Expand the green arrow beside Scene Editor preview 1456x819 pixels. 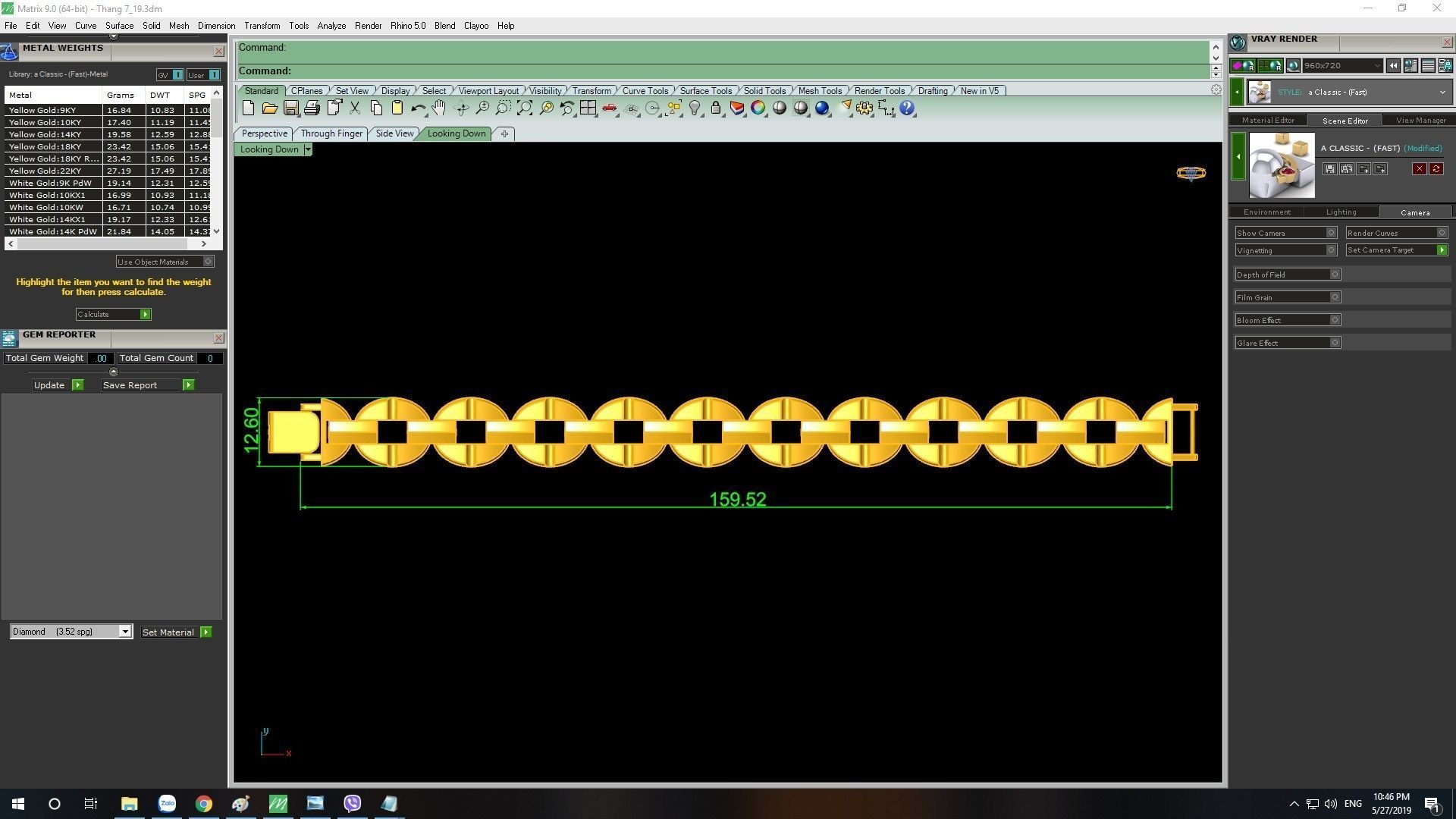(1238, 156)
